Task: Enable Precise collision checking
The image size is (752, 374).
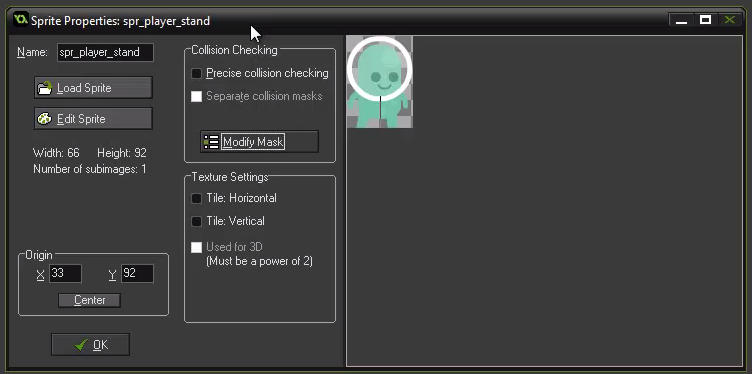Action: pos(196,73)
